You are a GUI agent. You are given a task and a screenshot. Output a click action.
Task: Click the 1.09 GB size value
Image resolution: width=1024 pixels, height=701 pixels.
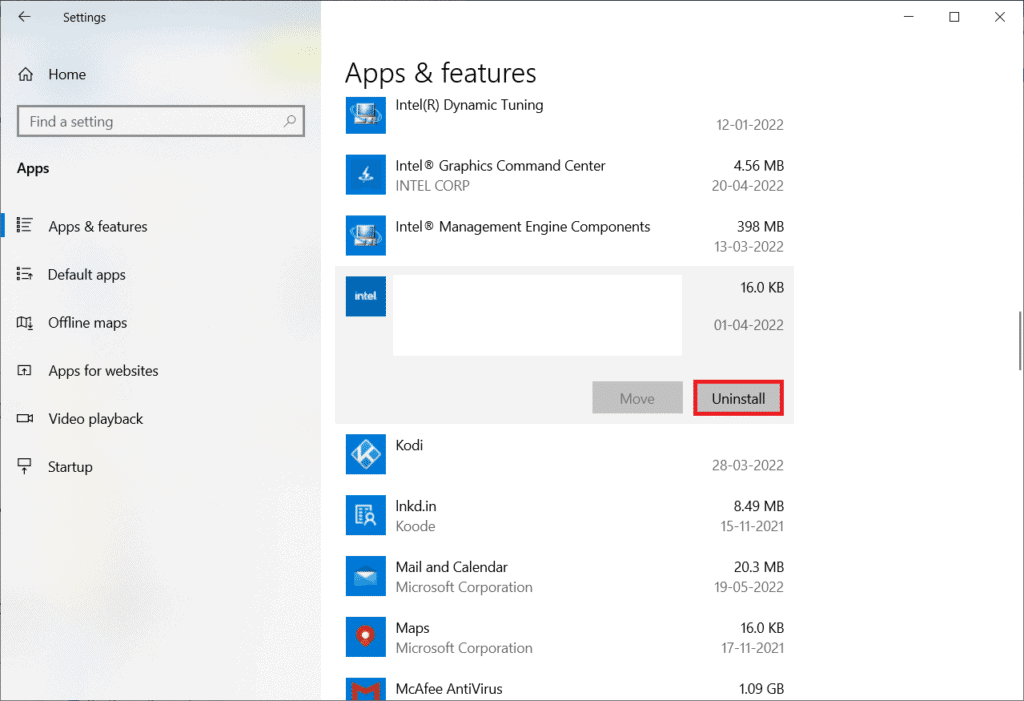(761, 689)
